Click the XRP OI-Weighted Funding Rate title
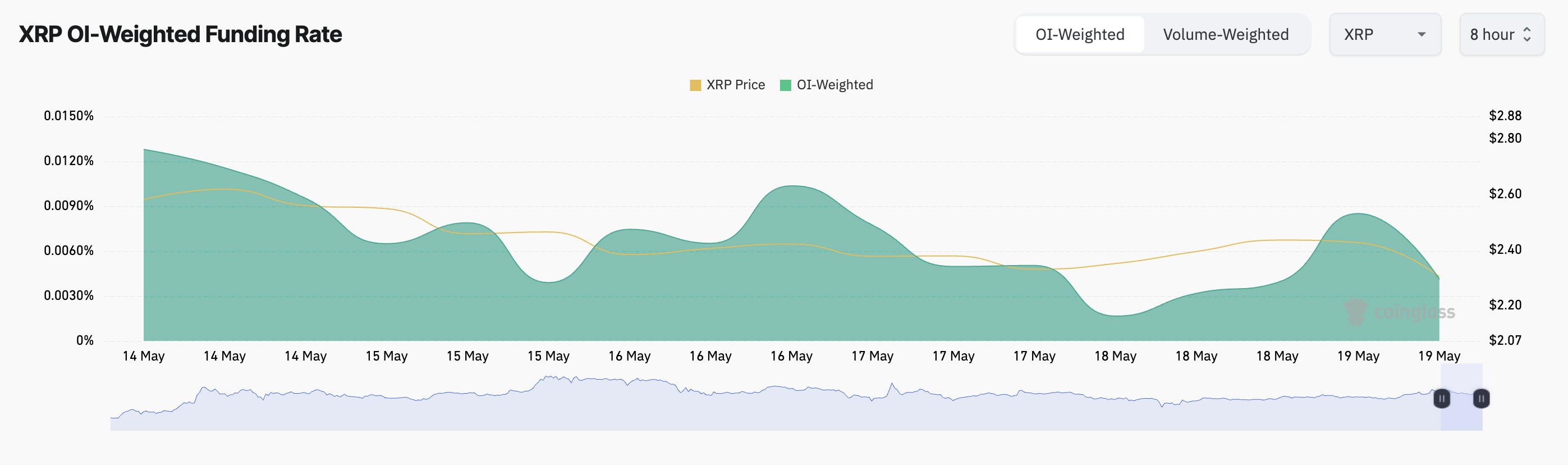Screen dimensions: 1568x465 click(x=180, y=34)
